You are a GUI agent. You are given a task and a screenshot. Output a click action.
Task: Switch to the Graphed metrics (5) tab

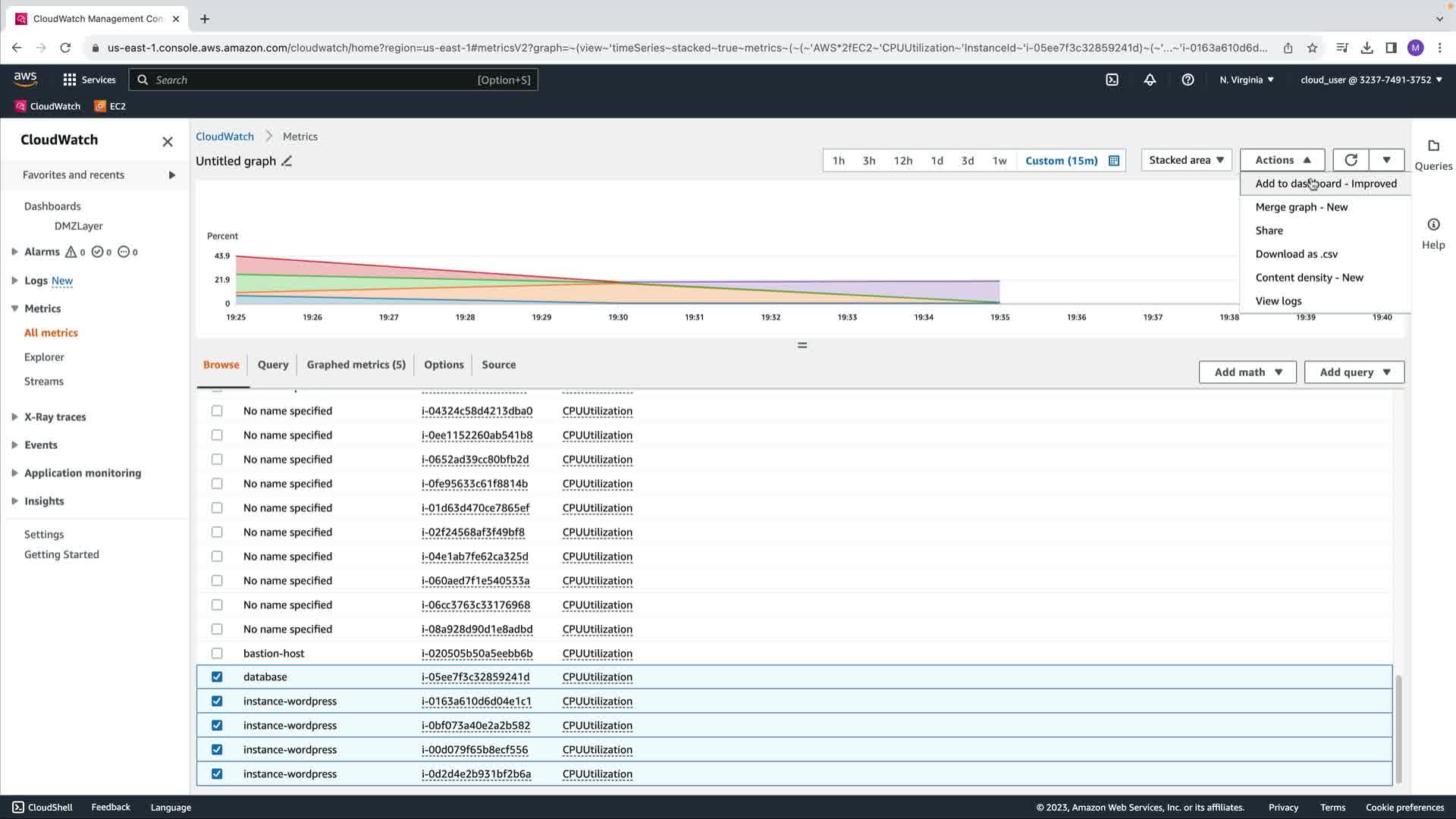click(x=356, y=365)
